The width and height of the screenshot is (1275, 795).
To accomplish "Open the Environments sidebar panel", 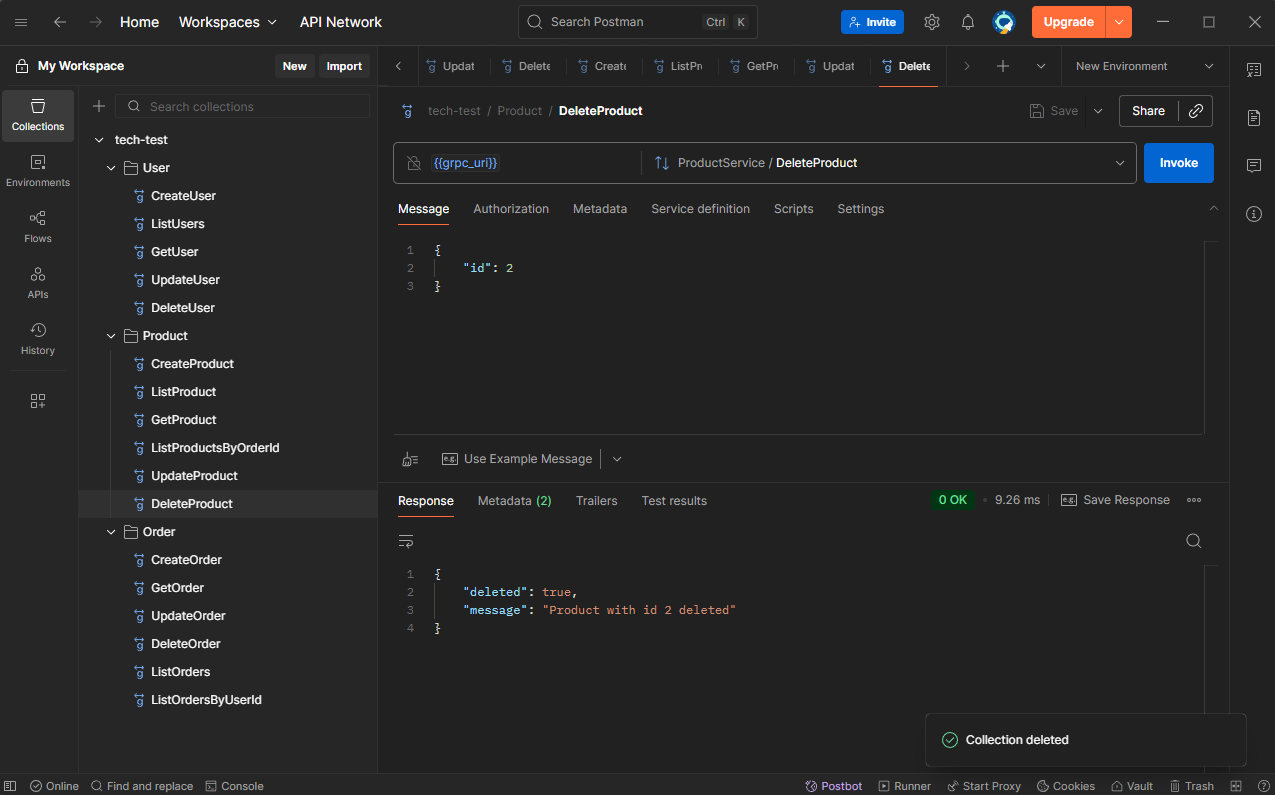I will 38,170.
